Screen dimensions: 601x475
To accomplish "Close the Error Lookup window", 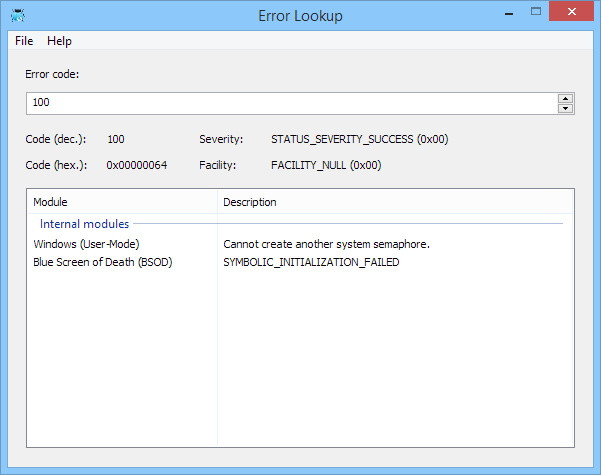I will [x=571, y=12].
